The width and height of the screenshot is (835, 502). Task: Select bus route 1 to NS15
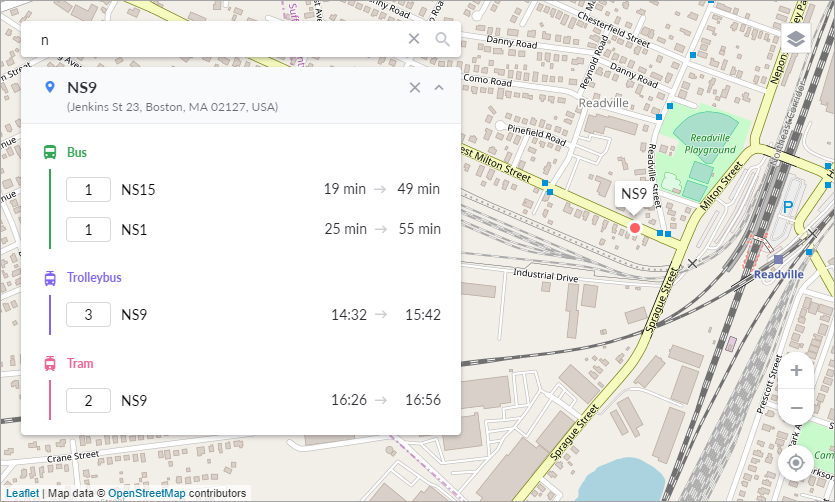88,189
